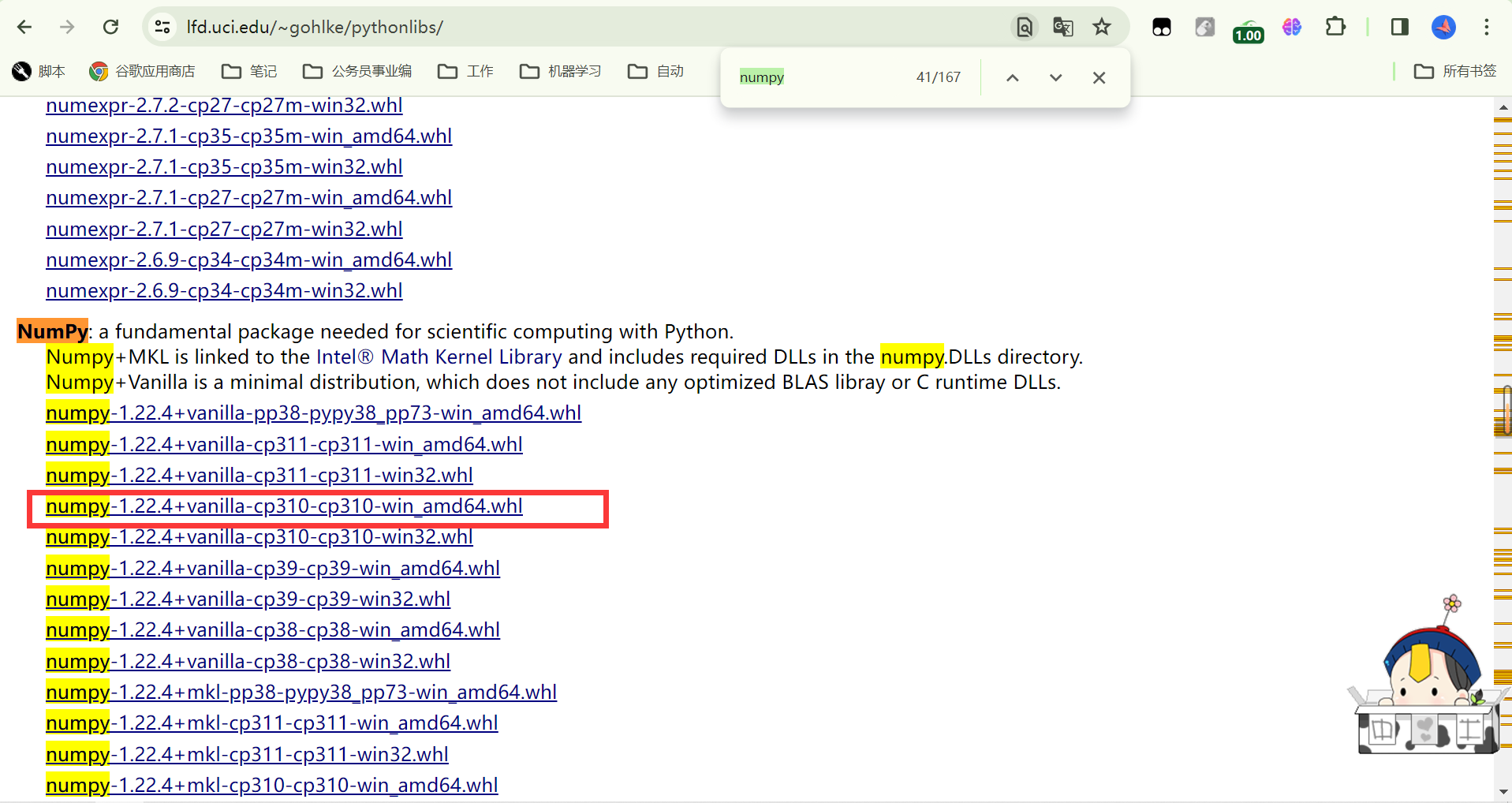1512x803 pixels.
Task: Open the Chrome profile avatar
Action: point(1443,28)
